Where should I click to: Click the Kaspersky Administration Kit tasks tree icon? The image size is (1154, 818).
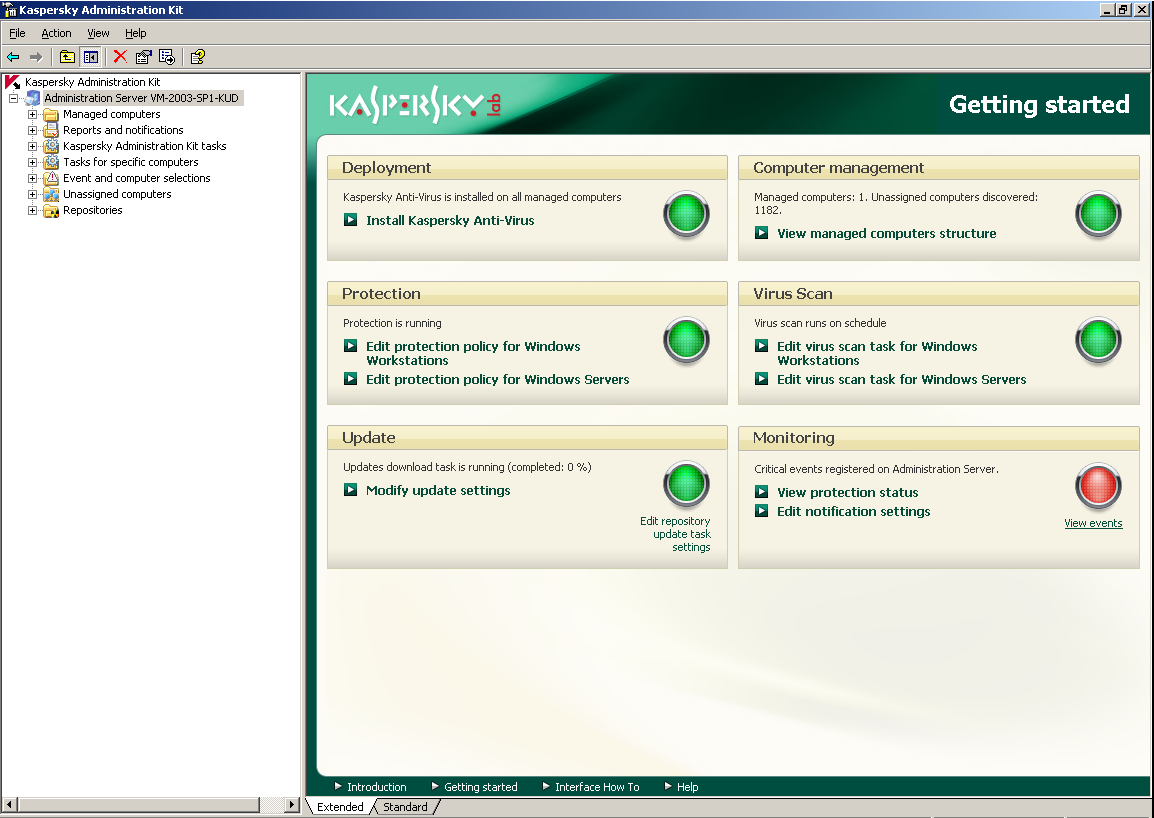point(51,146)
